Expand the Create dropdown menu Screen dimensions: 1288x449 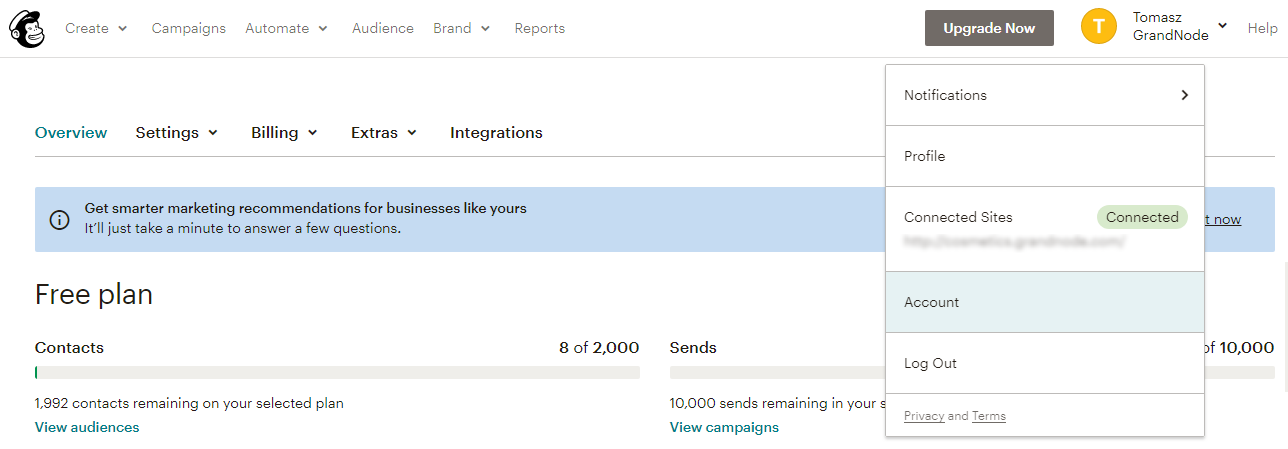click(x=96, y=28)
